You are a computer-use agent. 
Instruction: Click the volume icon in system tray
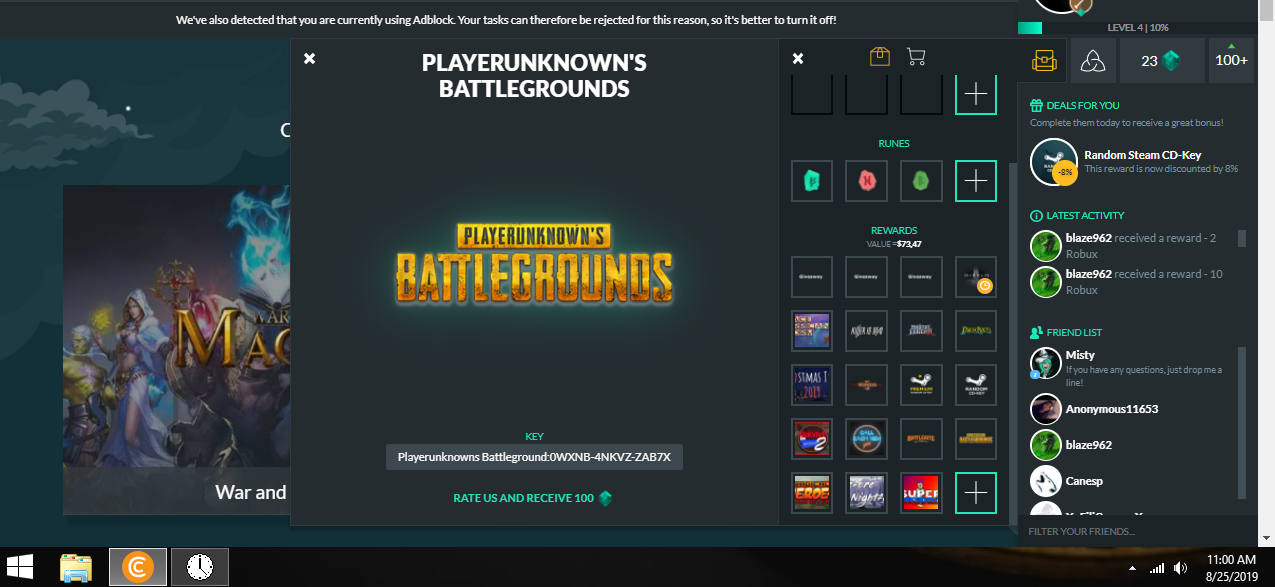[1181, 568]
